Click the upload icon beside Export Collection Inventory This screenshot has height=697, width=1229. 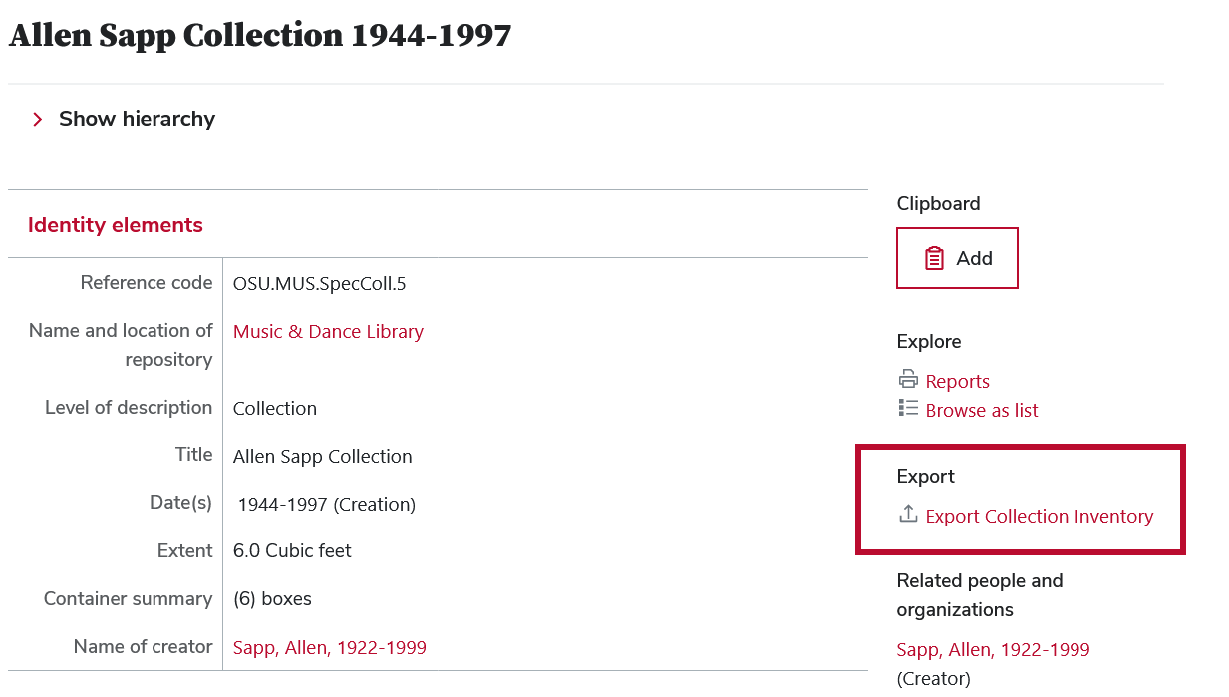tap(908, 514)
